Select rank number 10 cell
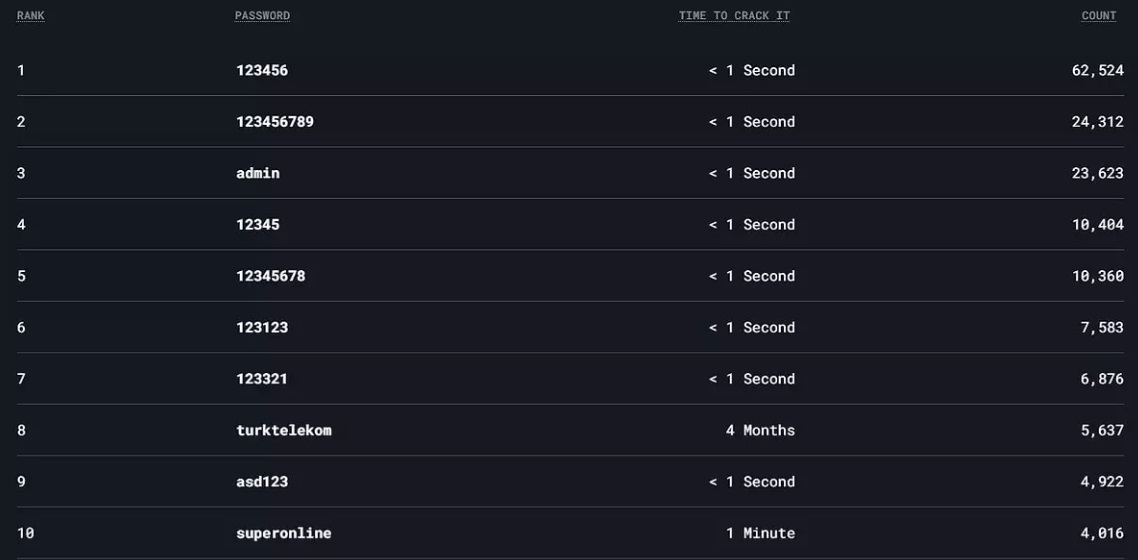The height and width of the screenshot is (560, 1138). tap(25, 534)
